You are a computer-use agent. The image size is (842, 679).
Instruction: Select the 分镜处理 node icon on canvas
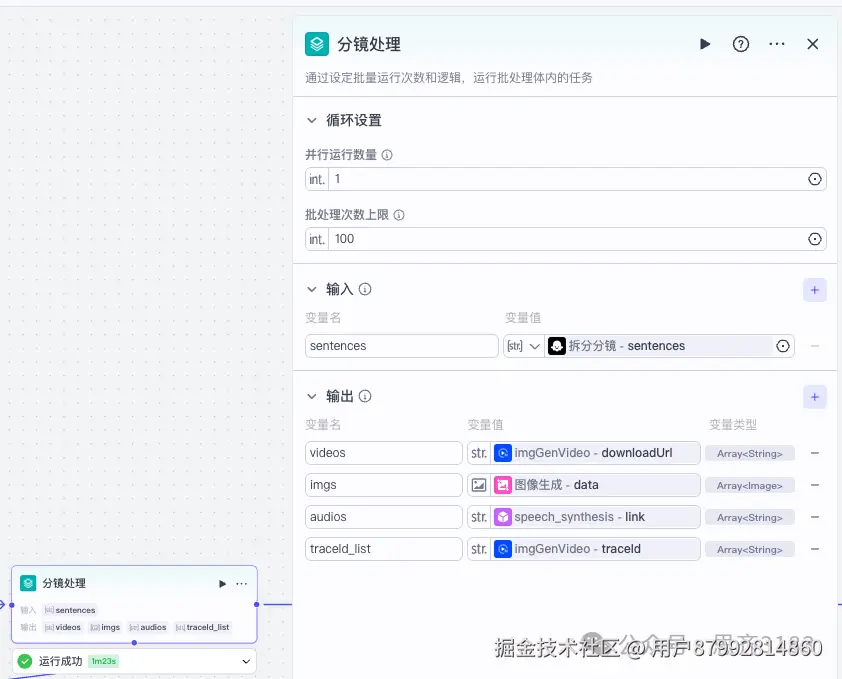28,583
